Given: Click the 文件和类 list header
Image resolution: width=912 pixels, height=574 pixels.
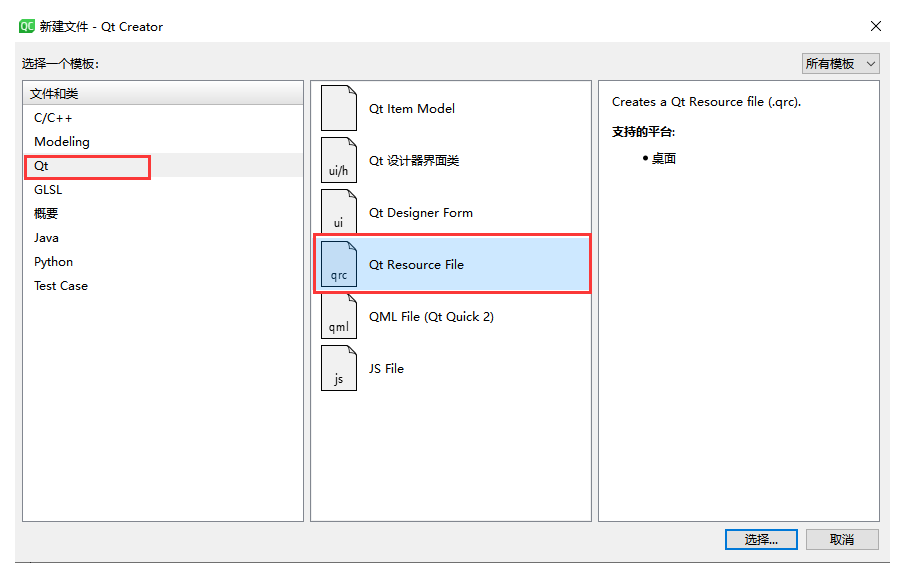Looking at the screenshot, I should [163, 94].
